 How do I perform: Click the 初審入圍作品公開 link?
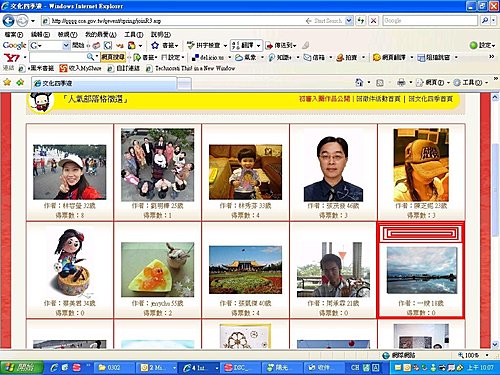324,99
